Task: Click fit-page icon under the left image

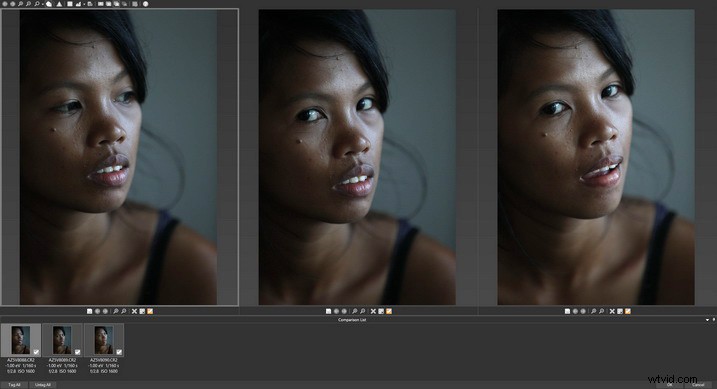Action: point(90,311)
